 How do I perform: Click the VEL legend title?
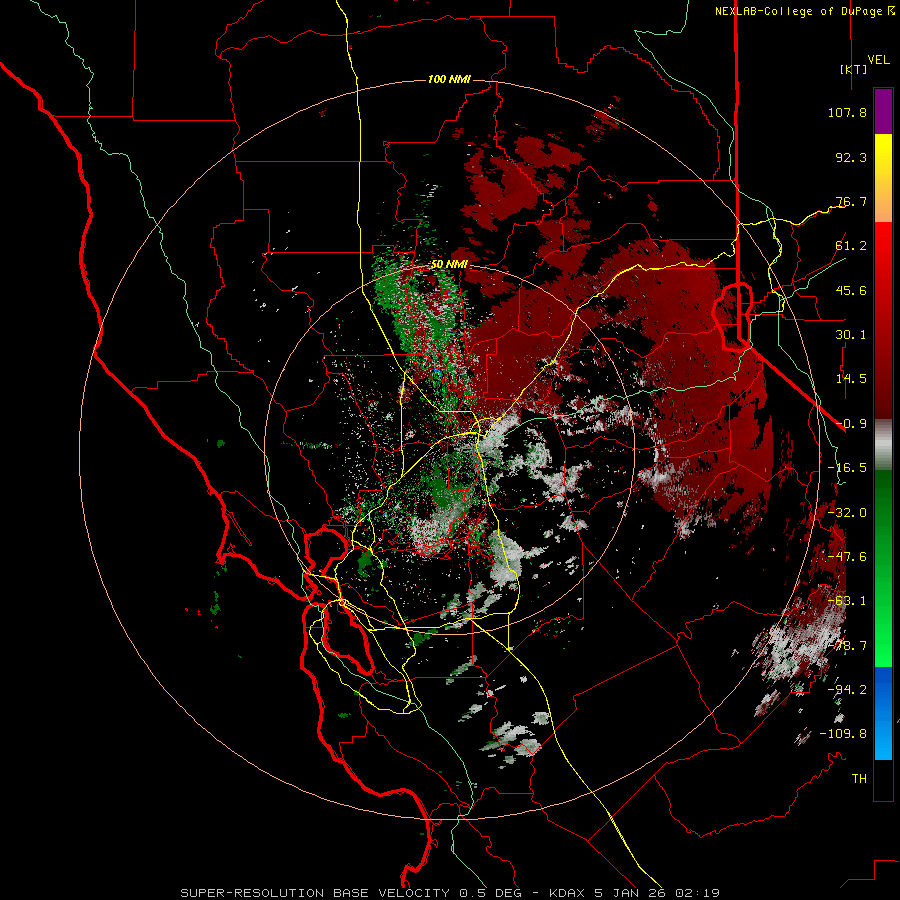tap(879, 60)
